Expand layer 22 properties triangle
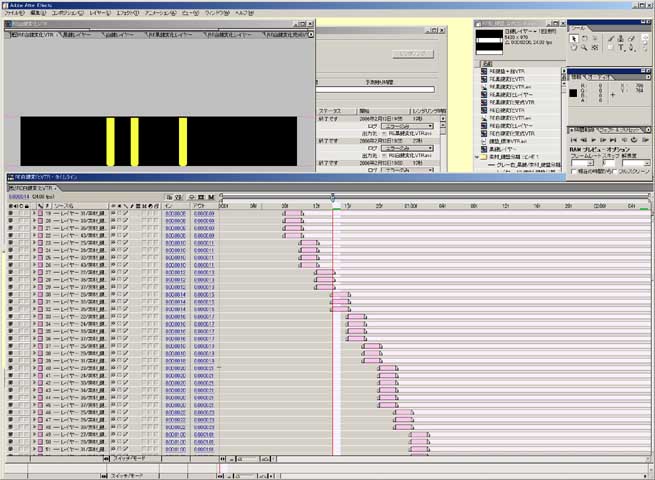The image size is (655, 480). 34,236
